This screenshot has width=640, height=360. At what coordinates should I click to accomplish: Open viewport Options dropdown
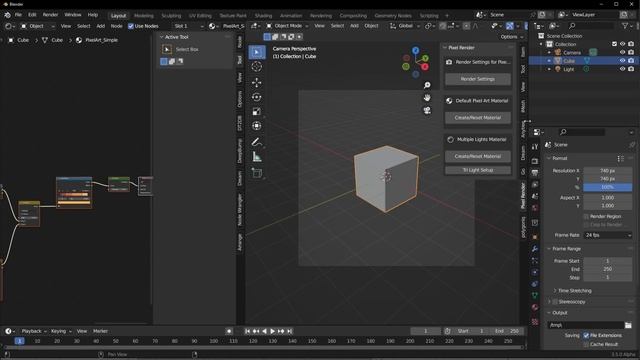pos(512,37)
